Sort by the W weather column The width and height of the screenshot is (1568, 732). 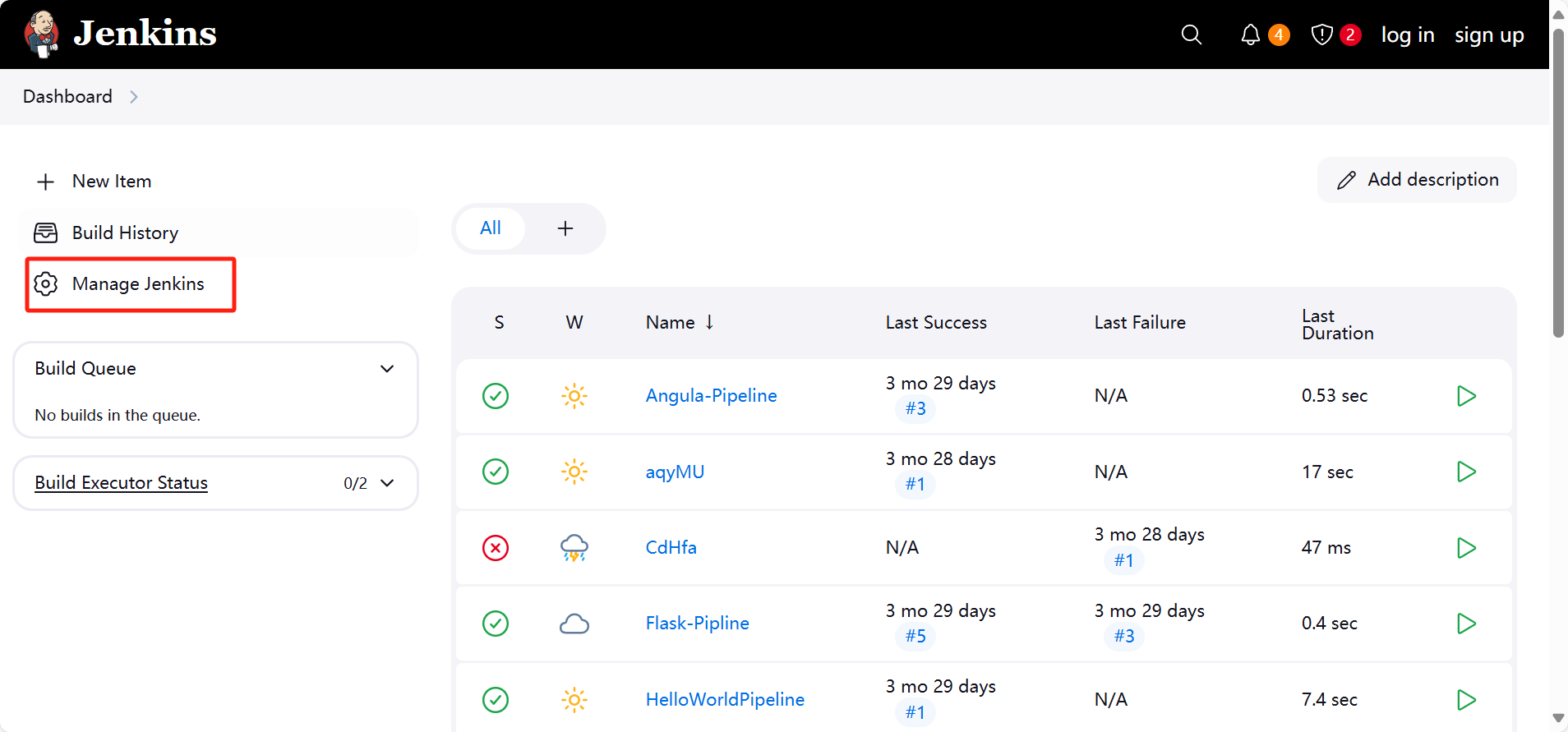(x=574, y=323)
